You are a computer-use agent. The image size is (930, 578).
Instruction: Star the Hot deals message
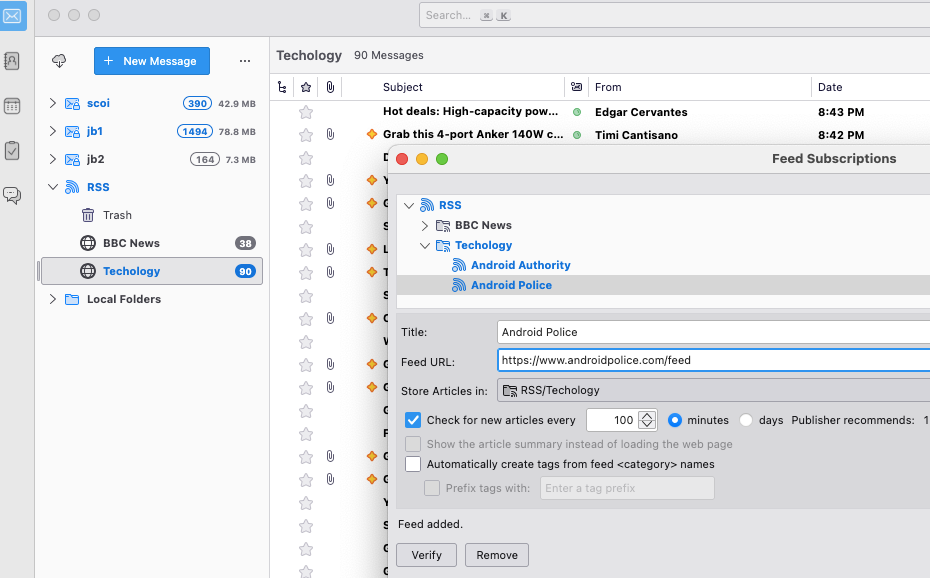(306, 112)
